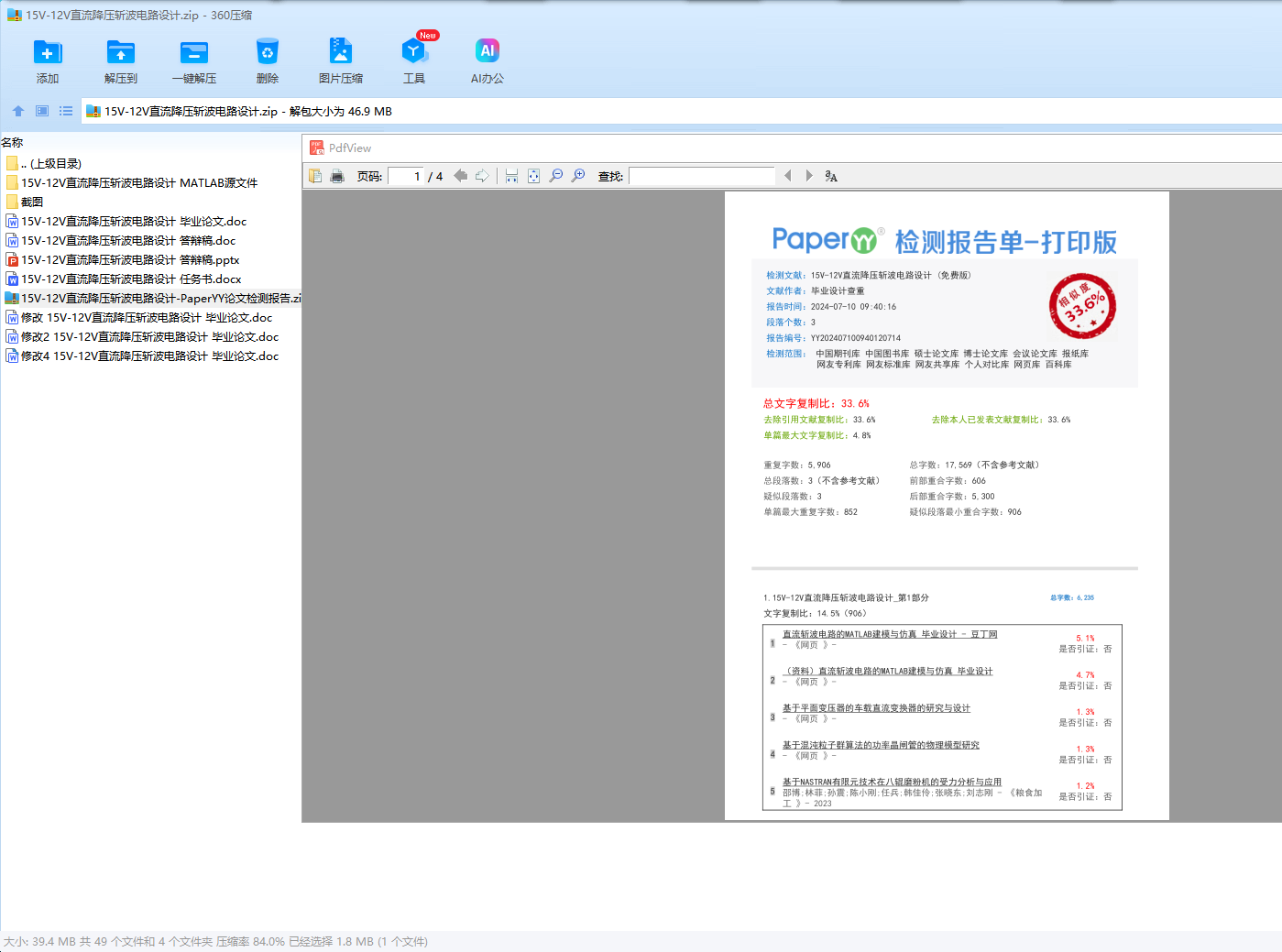This screenshot has width=1282, height=952.
Task: Click the 总文字复制比: 33.6% text
Action: tap(816, 403)
